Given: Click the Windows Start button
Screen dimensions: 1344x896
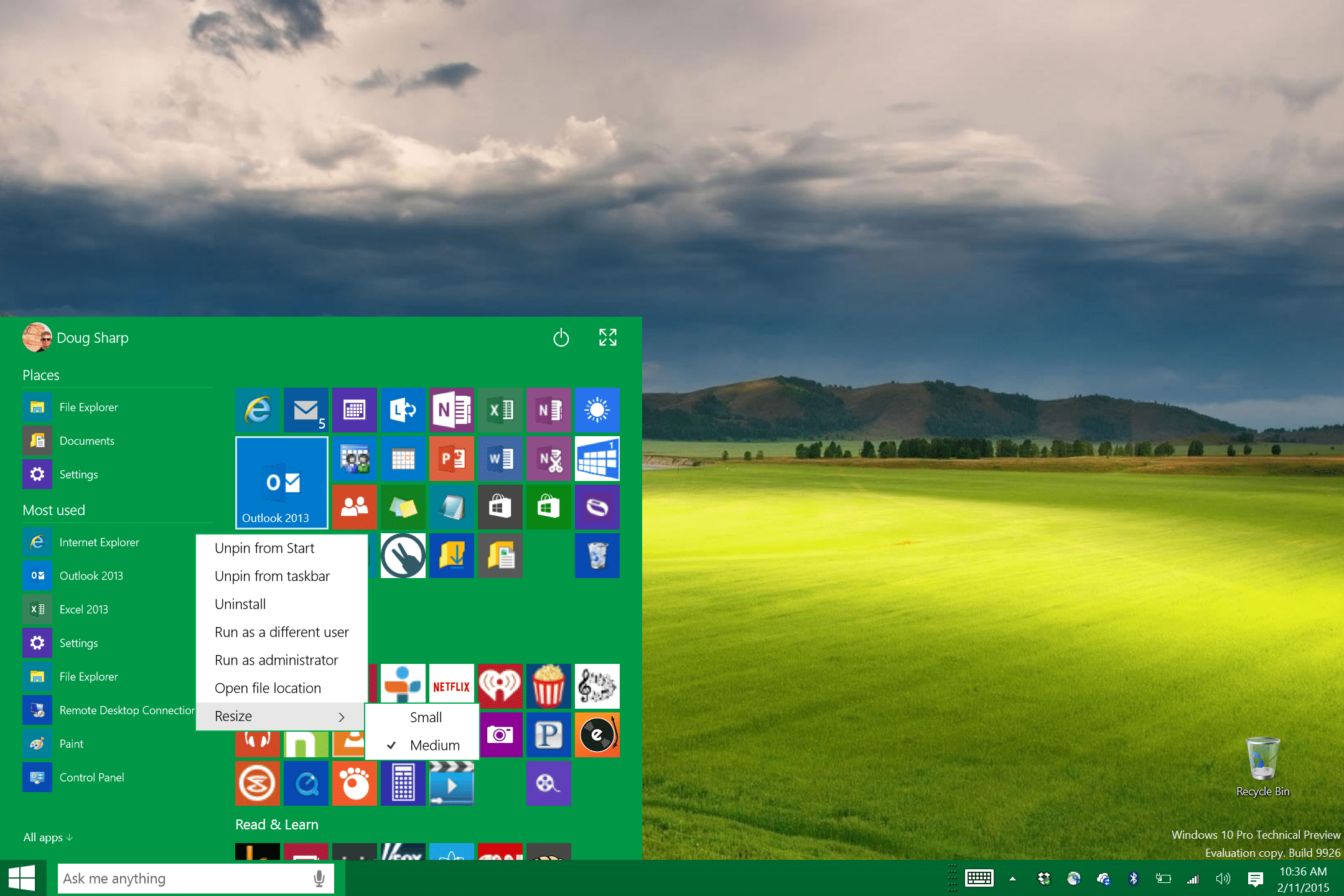Looking at the screenshot, I should coord(22,879).
